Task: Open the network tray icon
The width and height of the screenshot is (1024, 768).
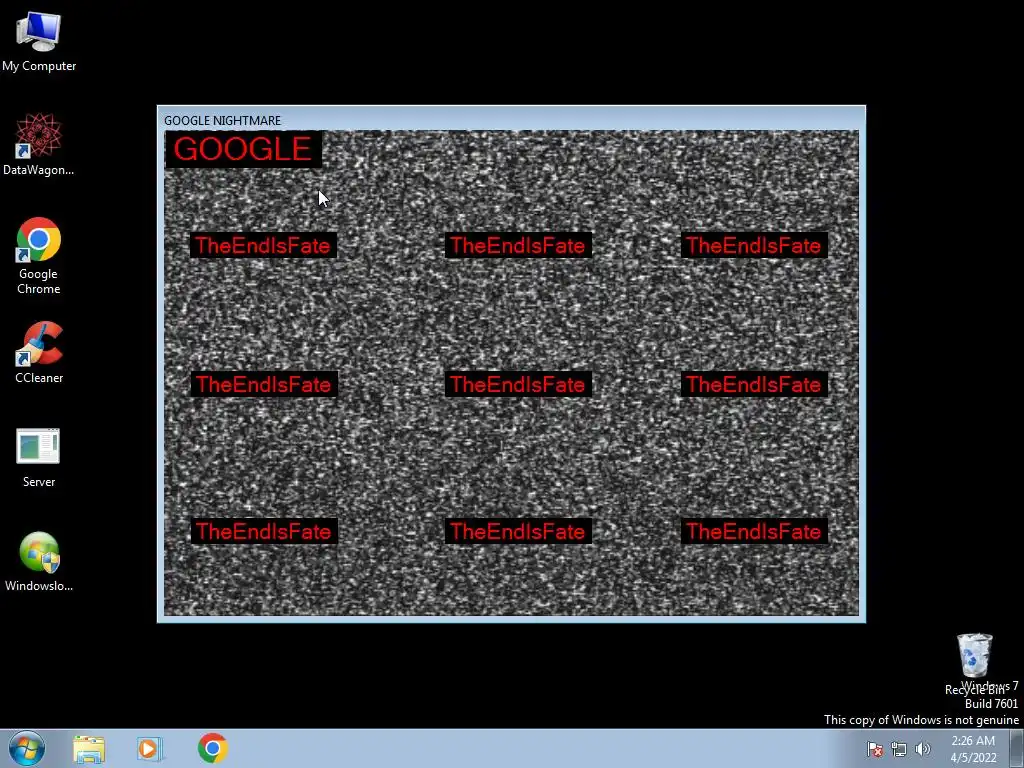Action: [x=899, y=749]
